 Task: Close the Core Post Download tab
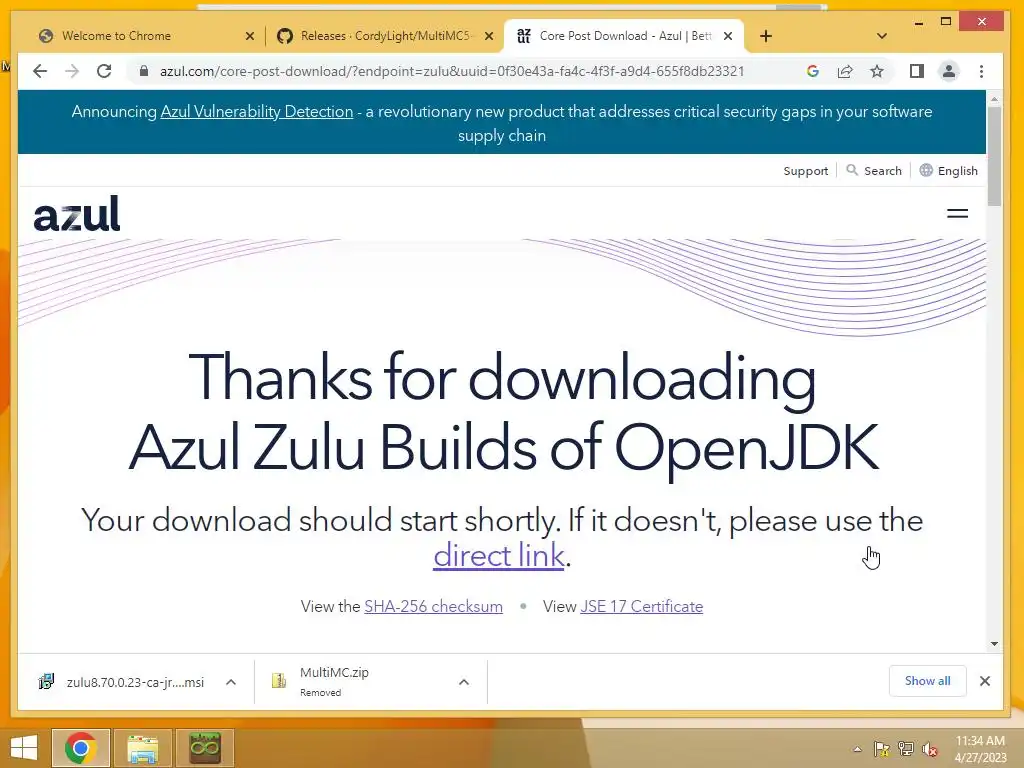[728, 37]
